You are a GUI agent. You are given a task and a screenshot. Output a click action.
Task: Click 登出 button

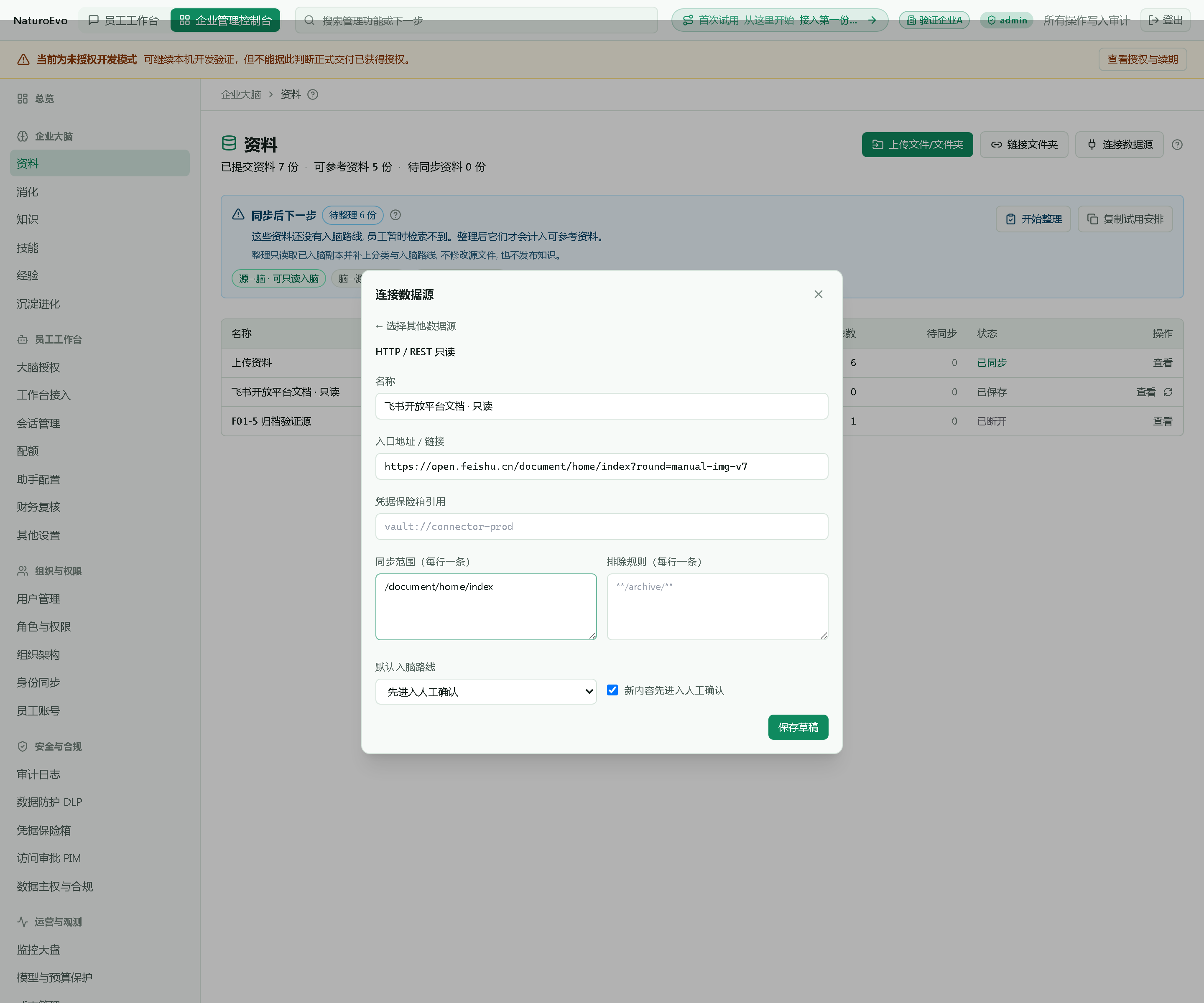click(1165, 20)
